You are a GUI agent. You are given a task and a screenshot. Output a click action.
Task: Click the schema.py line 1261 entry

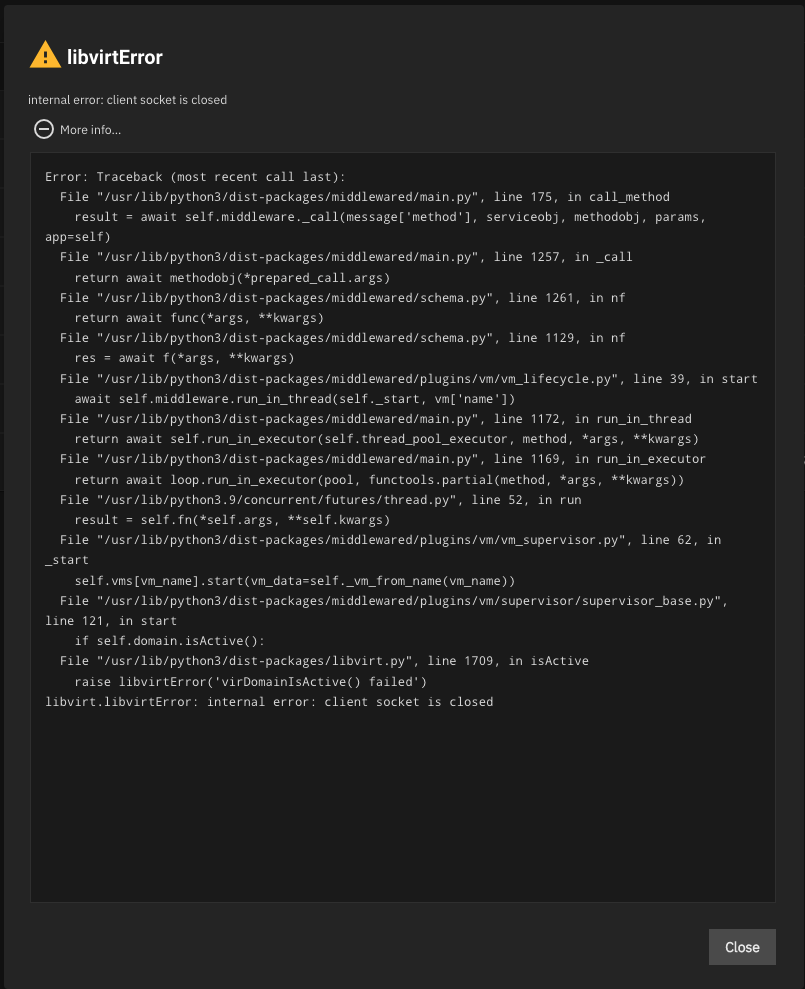click(x=343, y=298)
